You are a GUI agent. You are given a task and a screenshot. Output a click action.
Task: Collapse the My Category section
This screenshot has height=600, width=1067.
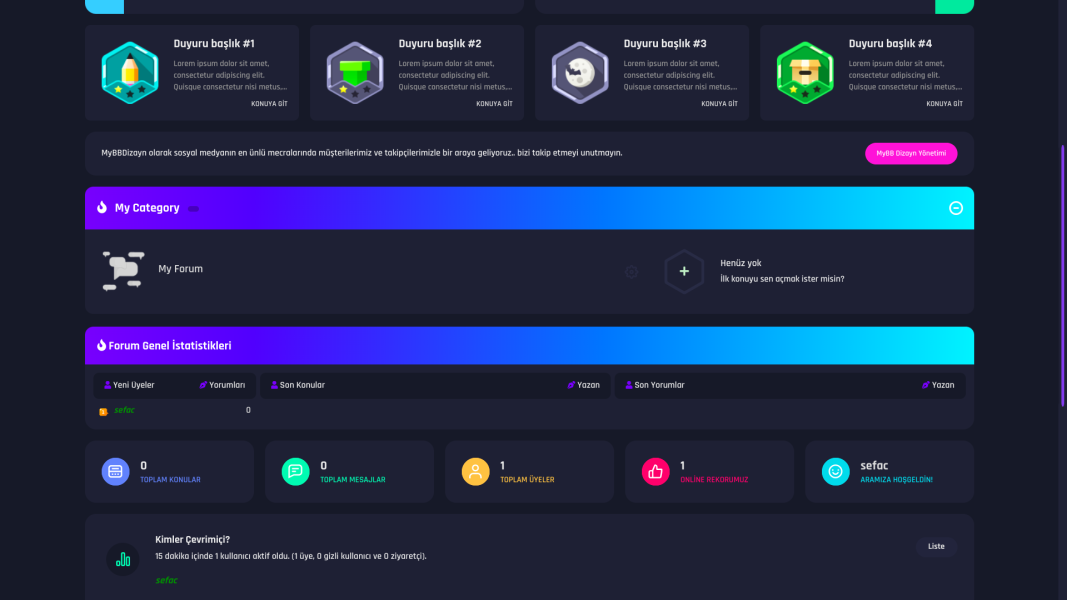click(x=955, y=208)
